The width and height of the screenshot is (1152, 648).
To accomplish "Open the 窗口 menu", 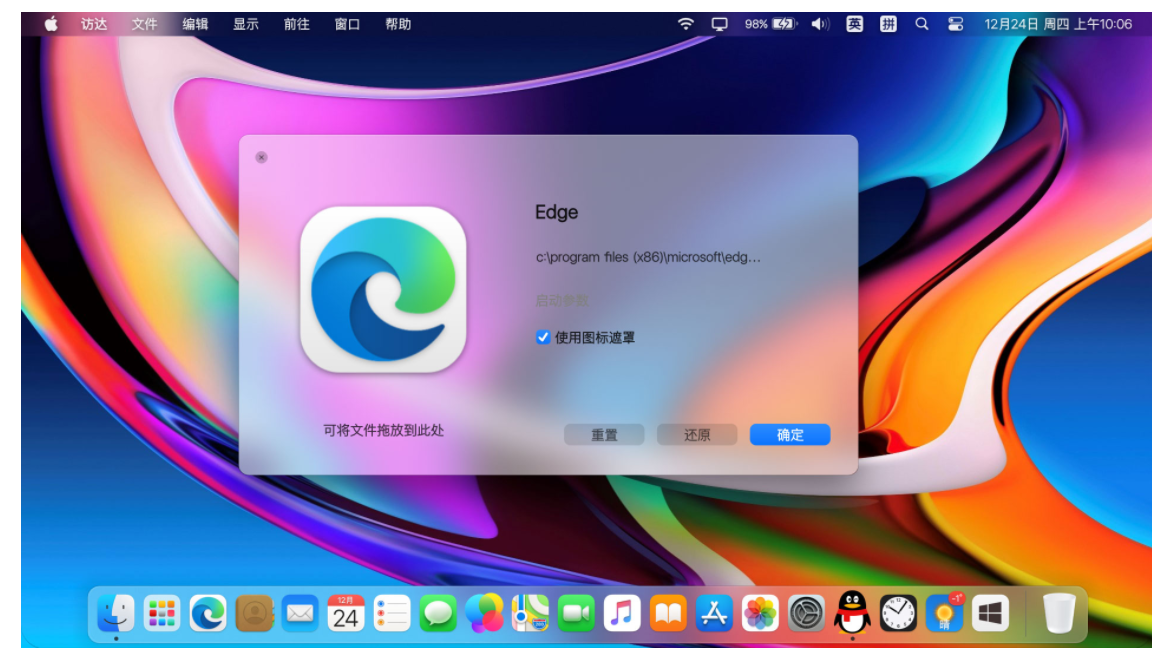I will (x=348, y=24).
